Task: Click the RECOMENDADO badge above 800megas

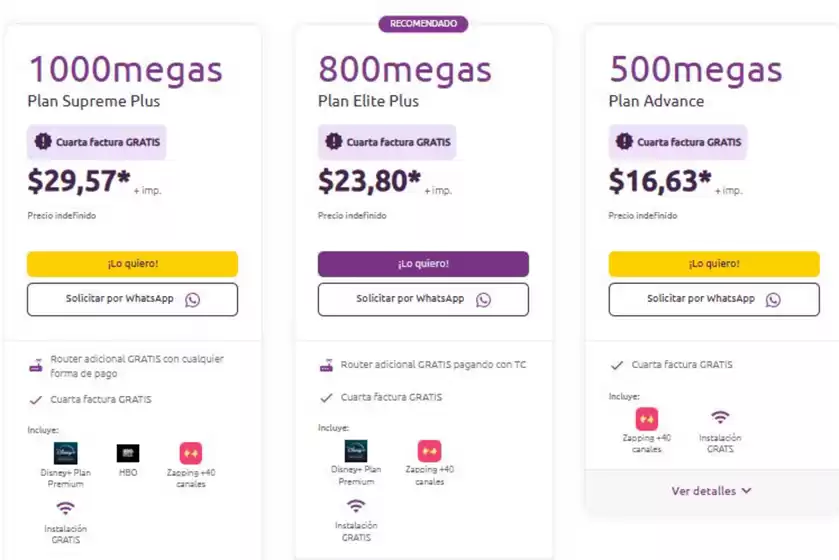Action: 423,24
